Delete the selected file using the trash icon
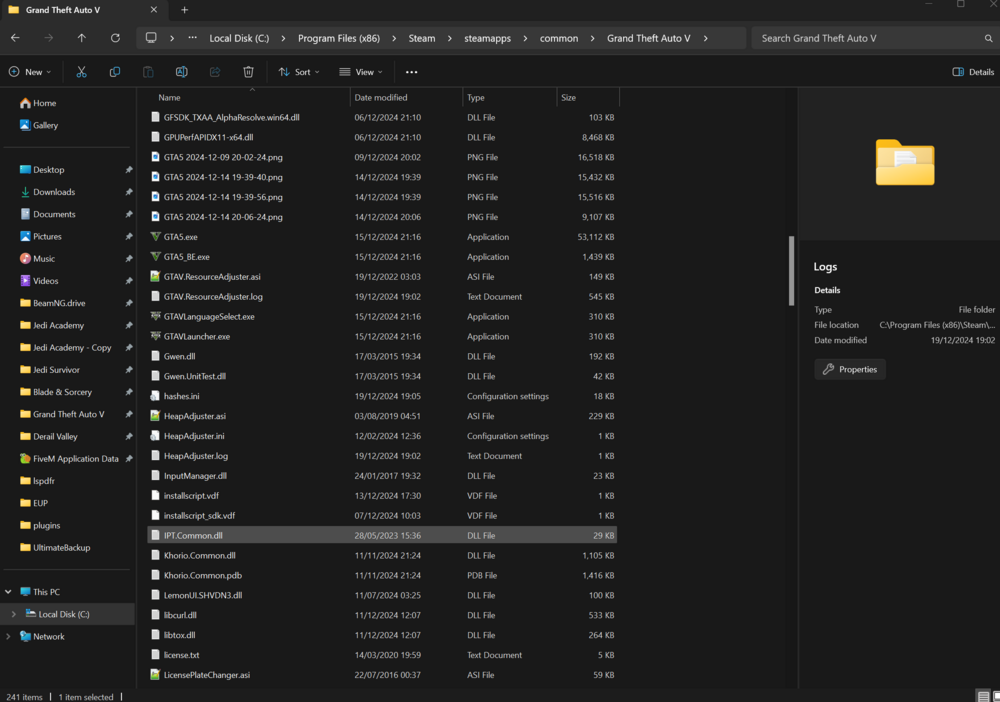 tap(247, 71)
